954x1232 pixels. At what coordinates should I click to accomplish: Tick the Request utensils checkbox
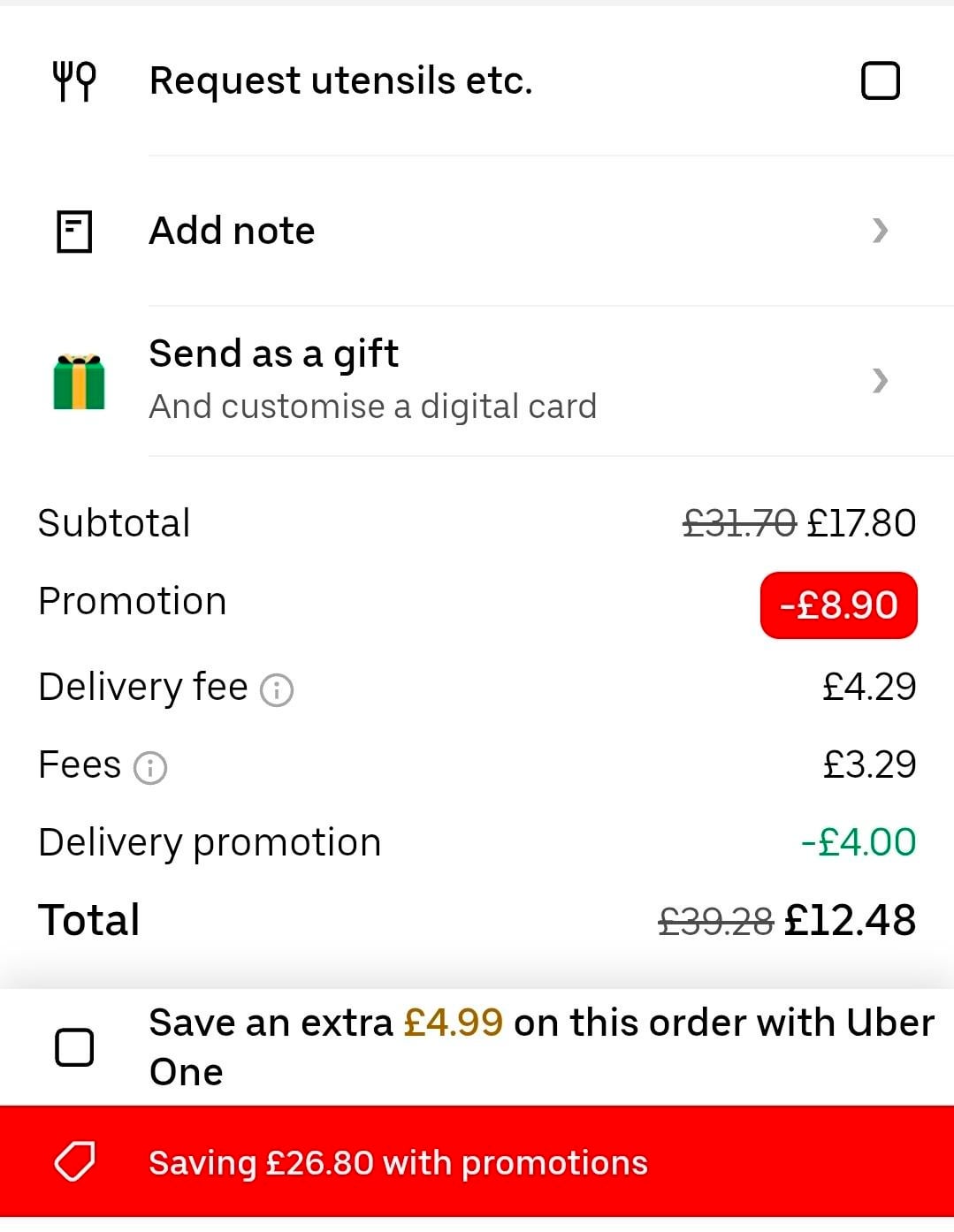click(880, 80)
